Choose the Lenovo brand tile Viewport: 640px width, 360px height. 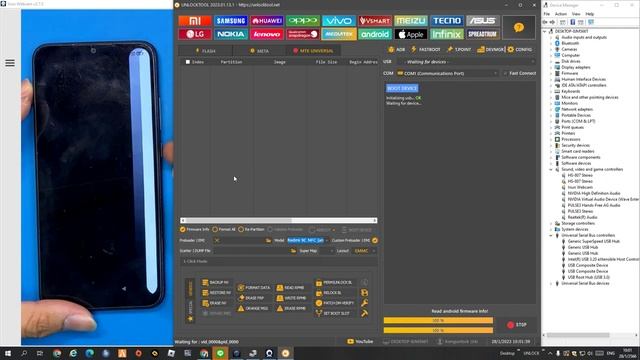(x=267, y=34)
